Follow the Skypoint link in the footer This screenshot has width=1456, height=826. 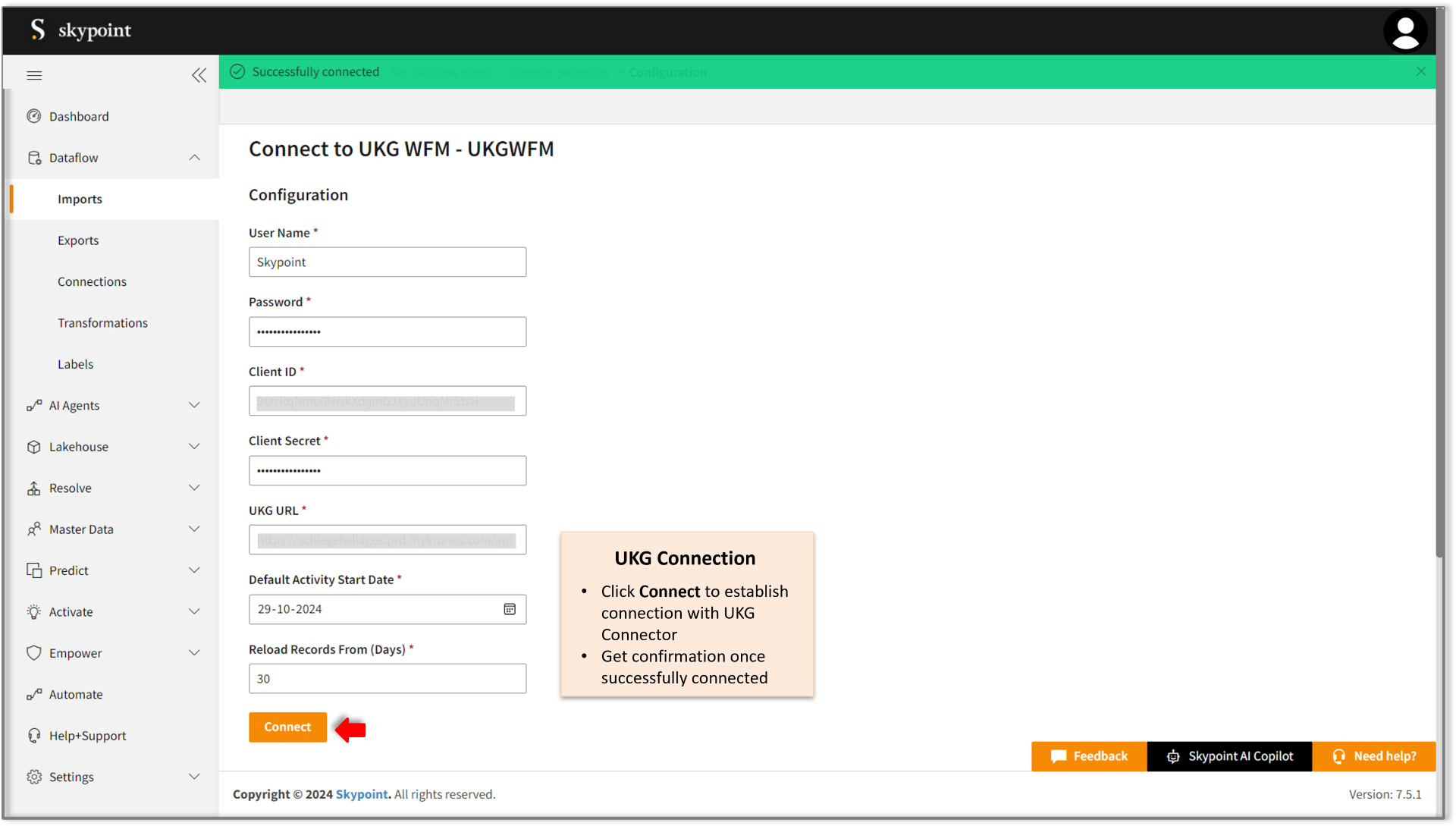[x=362, y=794]
